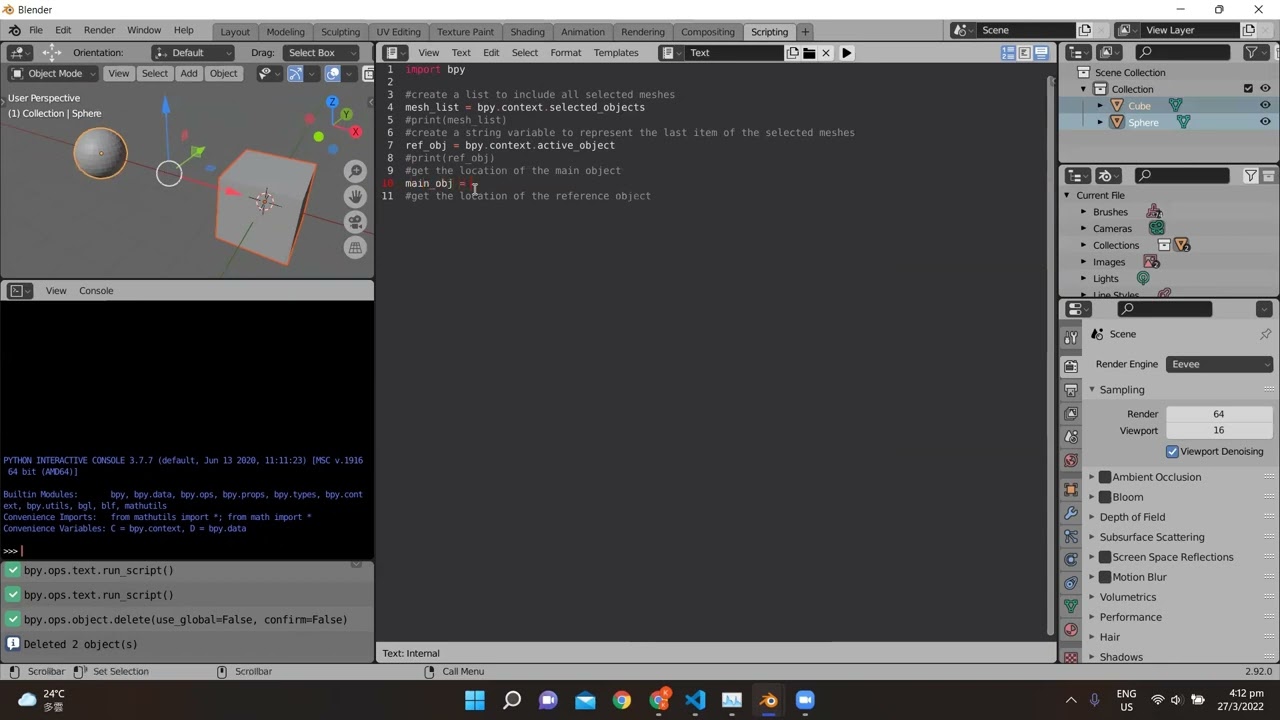Image resolution: width=1280 pixels, height=720 pixels.
Task: Open Google Chrome from the taskbar
Action: (622, 700)
